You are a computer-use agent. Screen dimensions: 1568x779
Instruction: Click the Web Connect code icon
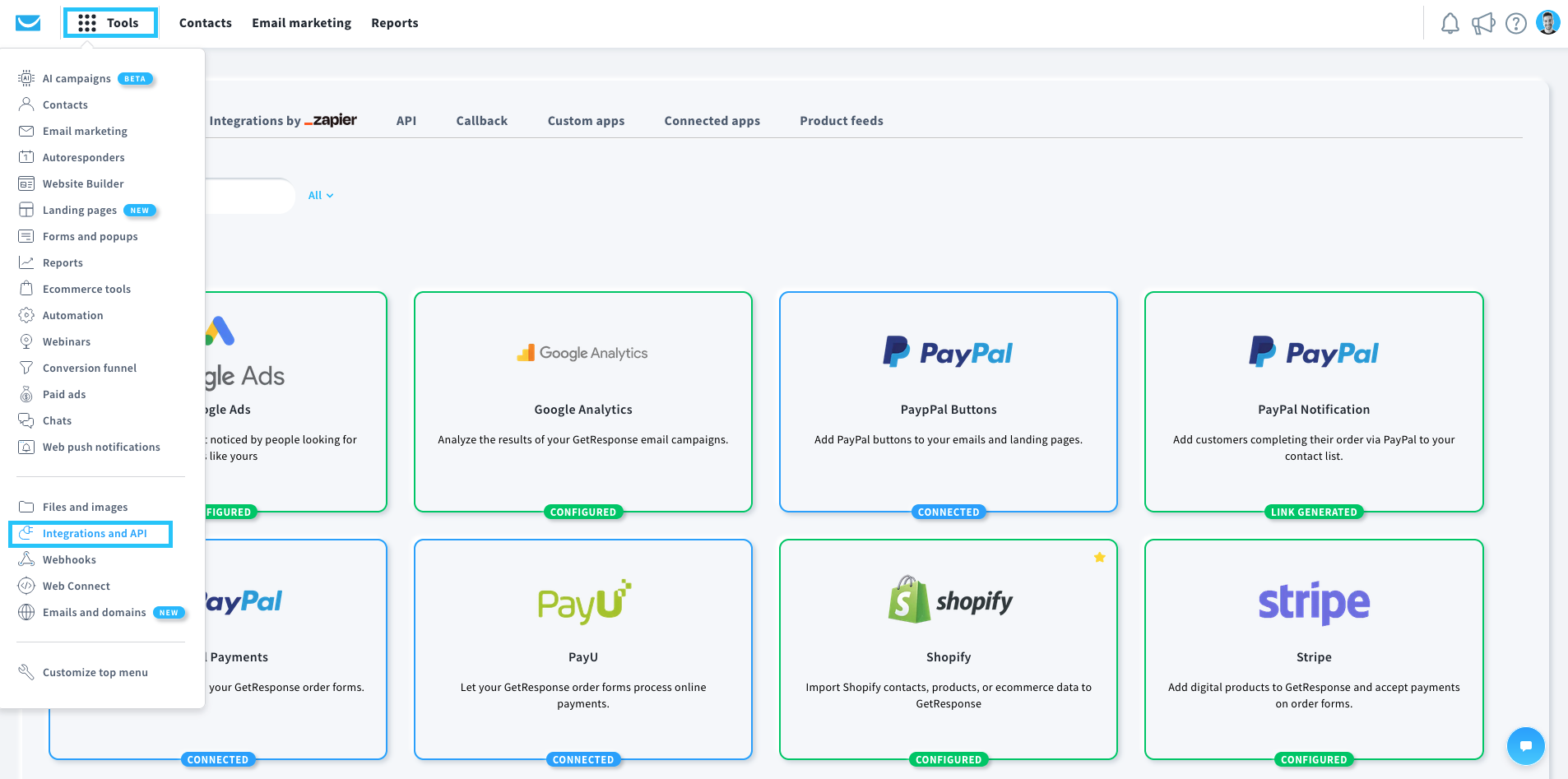26,586
